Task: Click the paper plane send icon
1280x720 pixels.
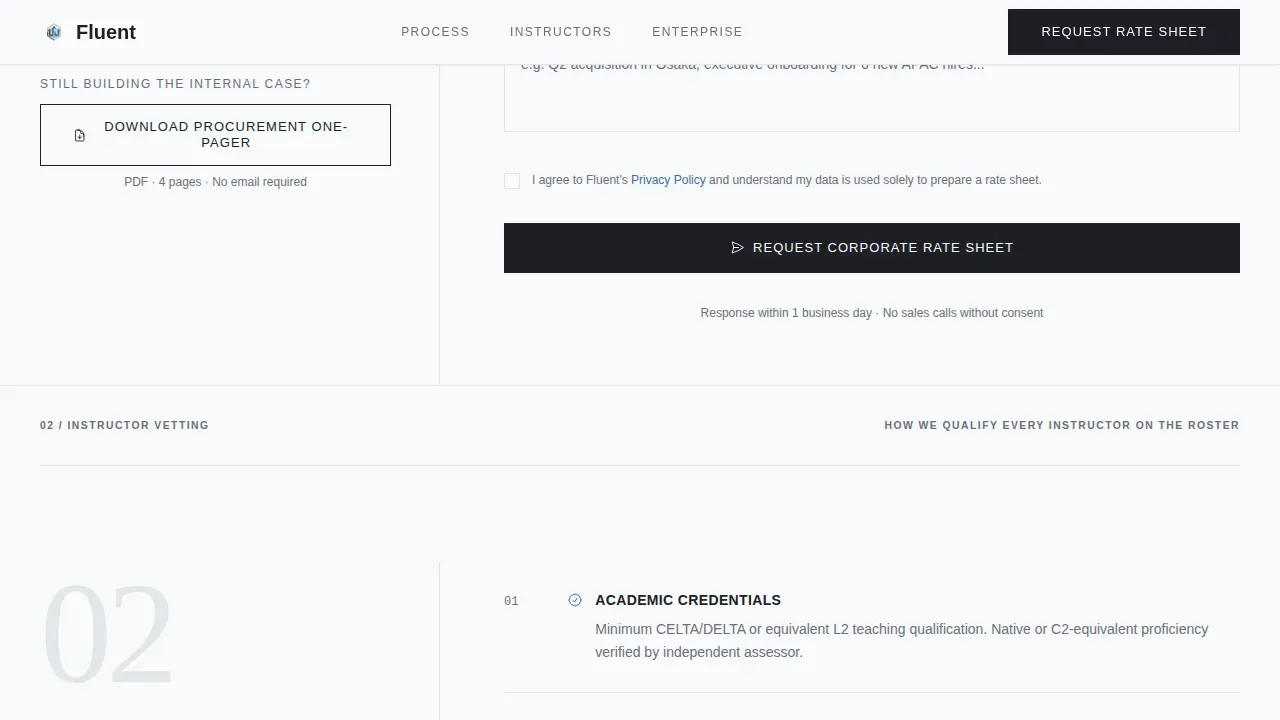Action: 738,248
